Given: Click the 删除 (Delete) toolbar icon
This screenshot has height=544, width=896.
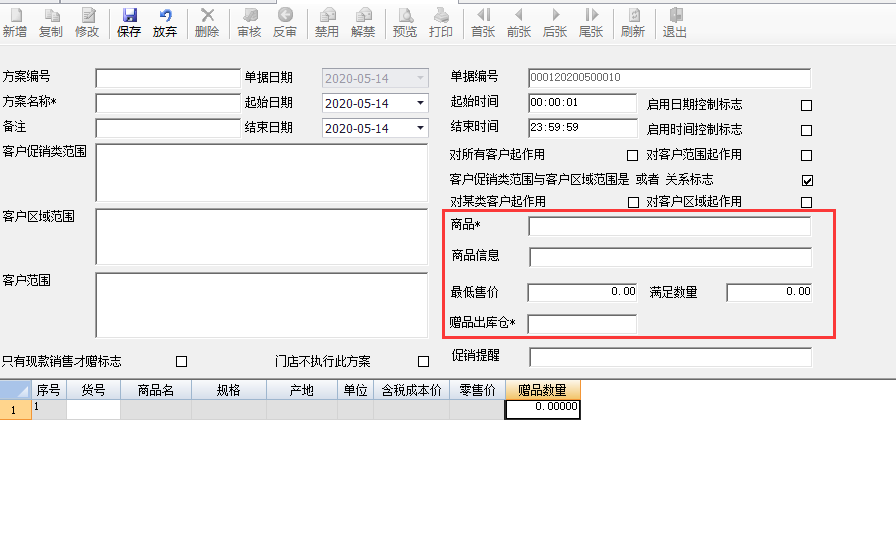Looking at the screenshot, I should (207, 23).
